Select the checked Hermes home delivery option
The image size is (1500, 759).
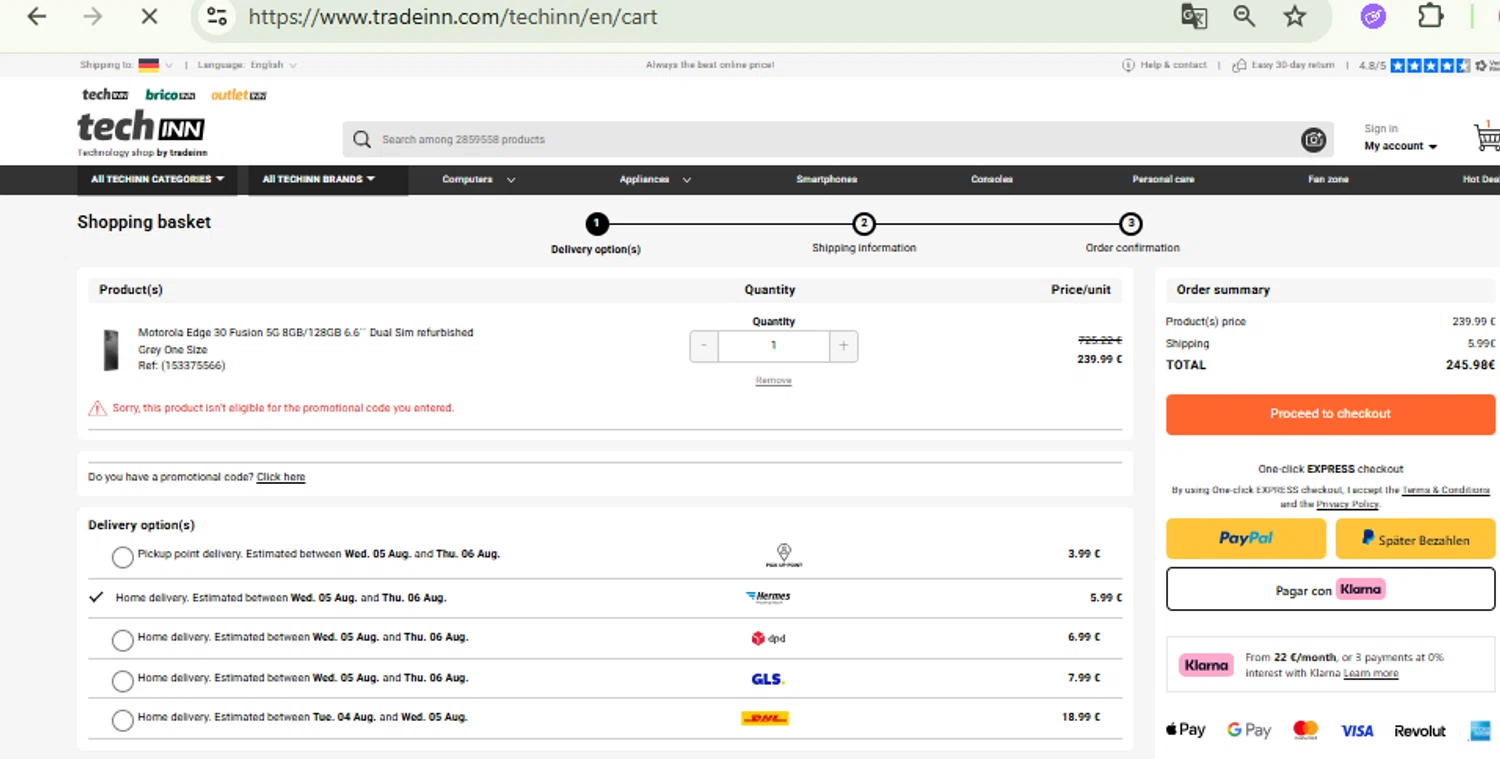[96, 597]
